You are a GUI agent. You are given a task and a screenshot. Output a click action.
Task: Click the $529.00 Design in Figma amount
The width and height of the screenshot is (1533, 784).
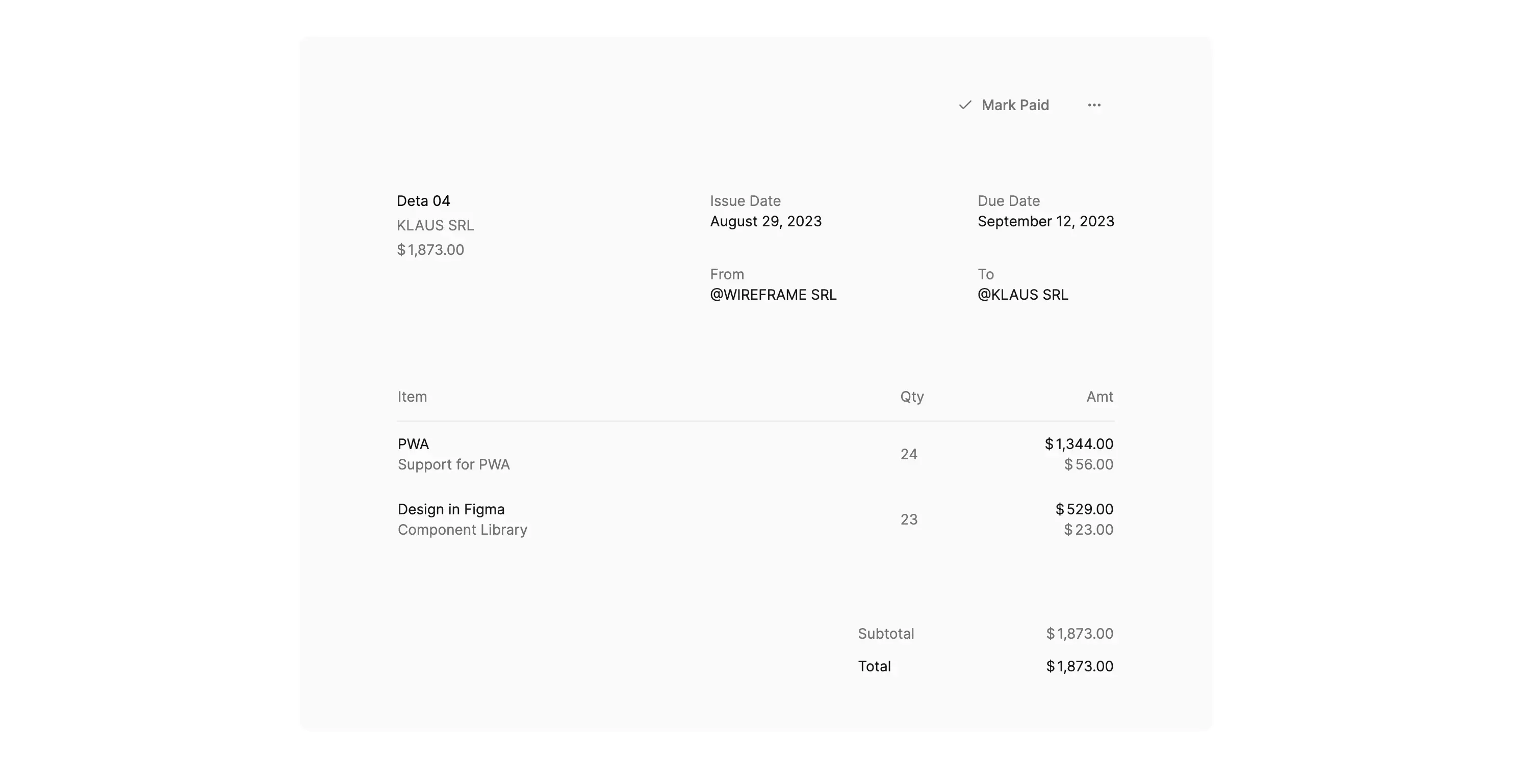click(x=1084, y=510)
